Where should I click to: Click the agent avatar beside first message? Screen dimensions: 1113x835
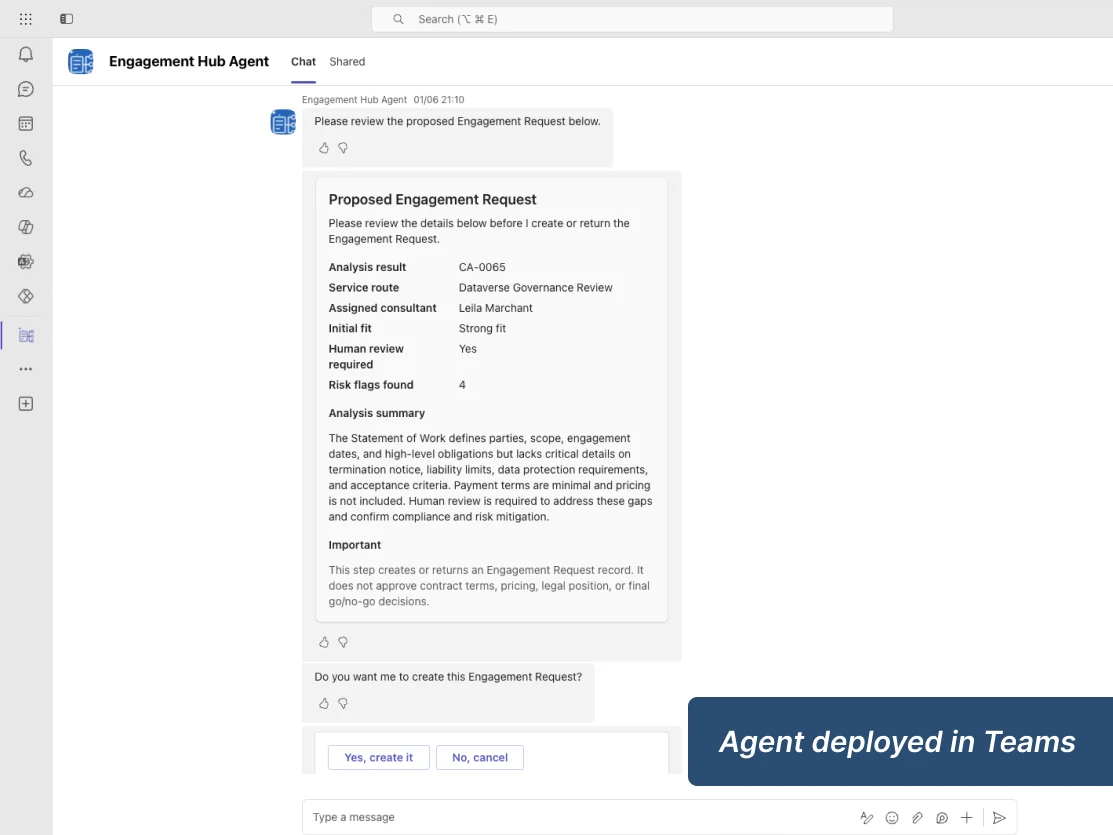[x=283, y=122]
